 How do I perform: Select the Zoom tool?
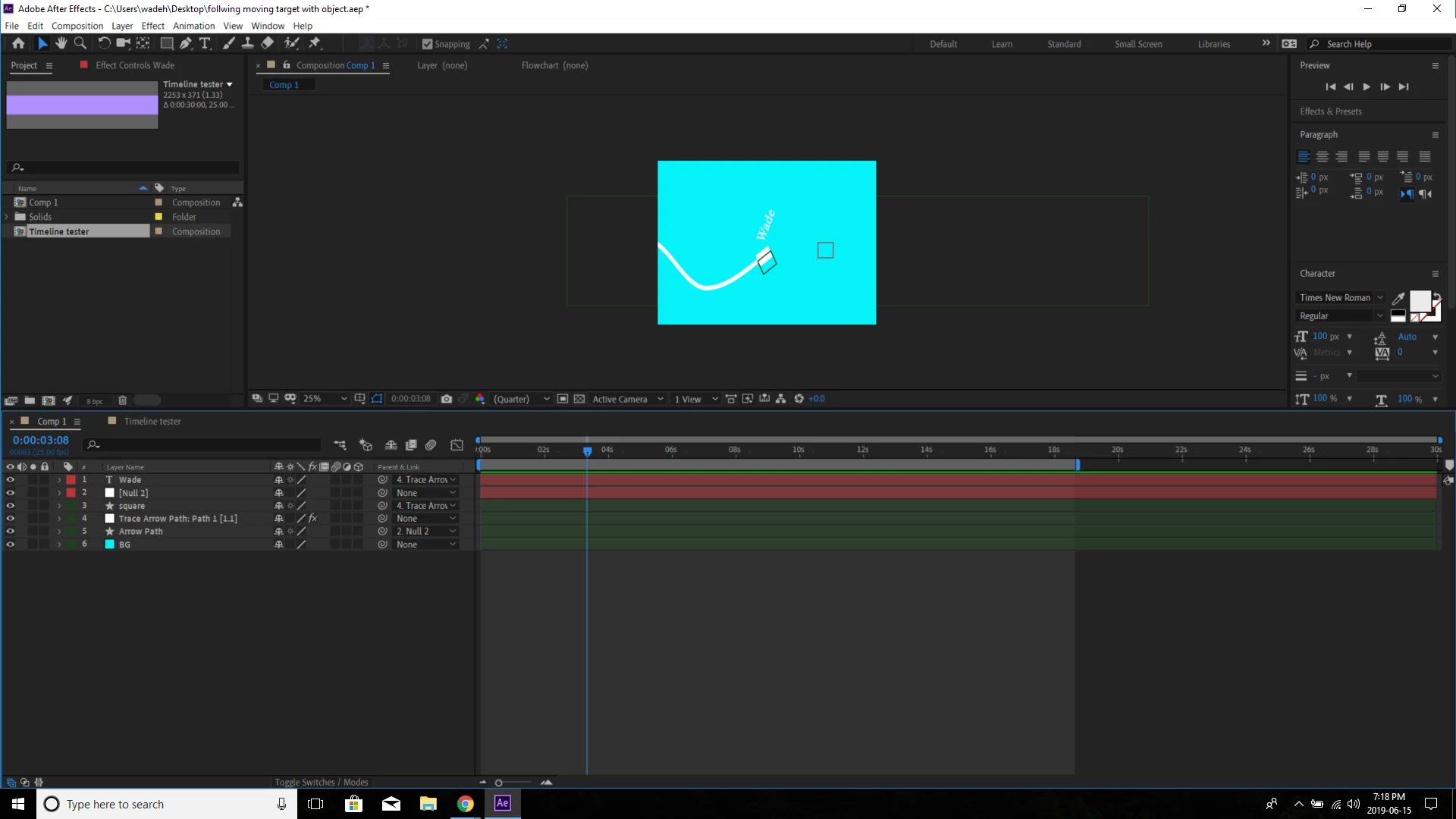click(x=80, y=44)
